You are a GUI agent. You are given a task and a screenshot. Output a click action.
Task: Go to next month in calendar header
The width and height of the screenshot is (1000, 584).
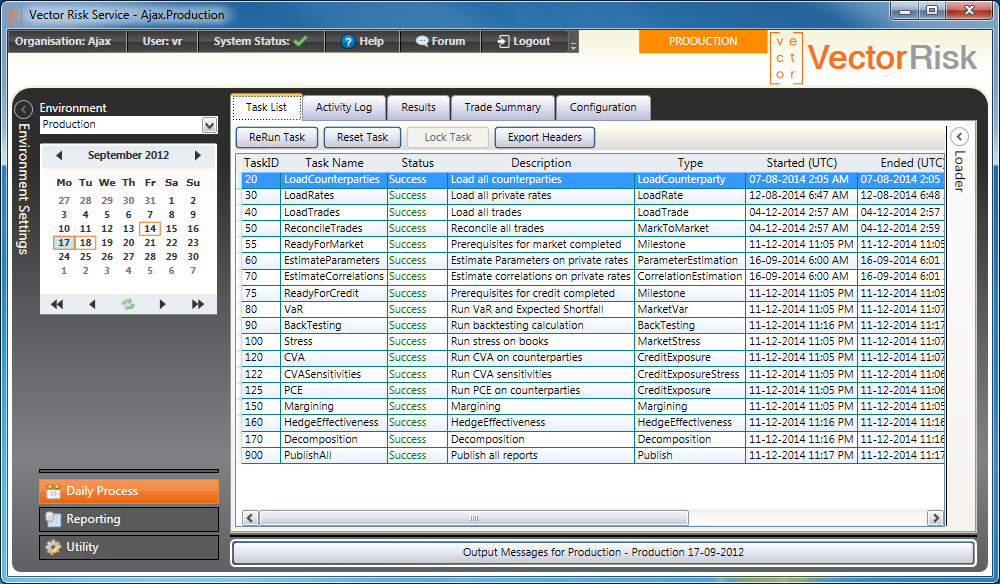click(198, 155)
